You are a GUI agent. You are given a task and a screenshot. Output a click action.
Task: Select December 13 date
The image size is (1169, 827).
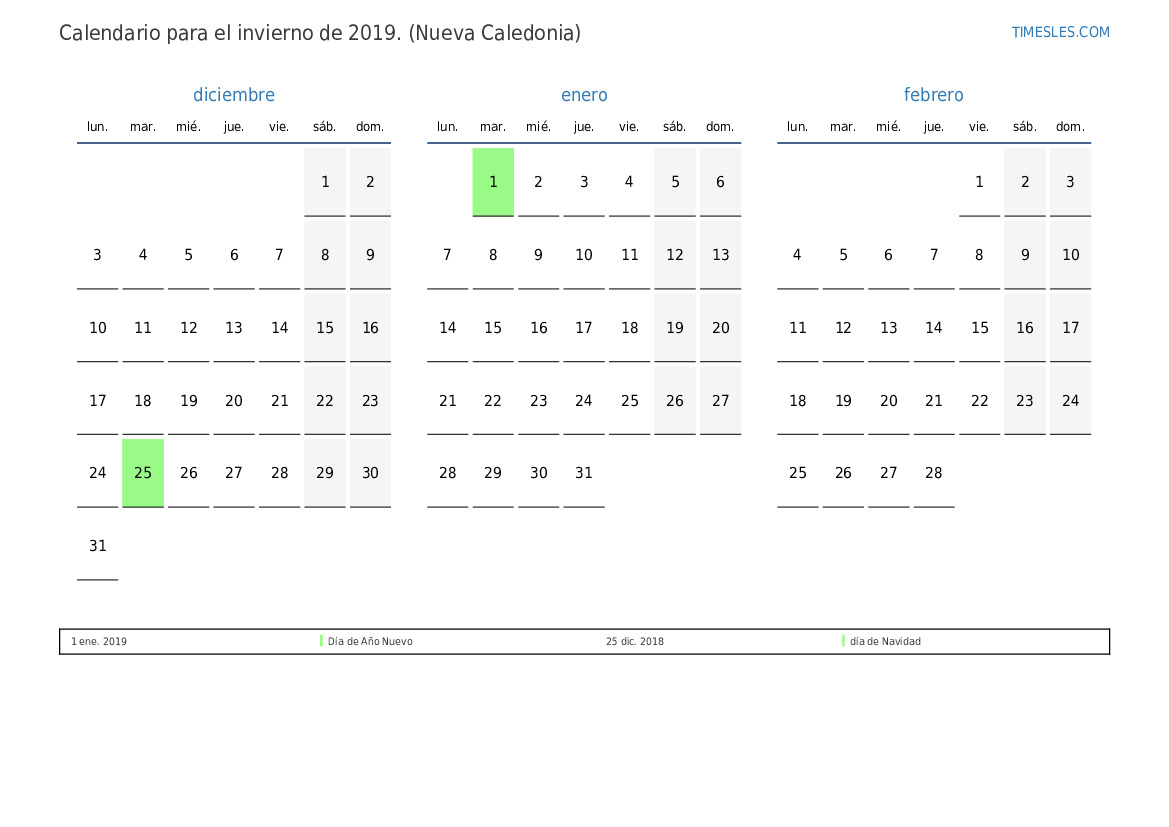pos(234,328)
